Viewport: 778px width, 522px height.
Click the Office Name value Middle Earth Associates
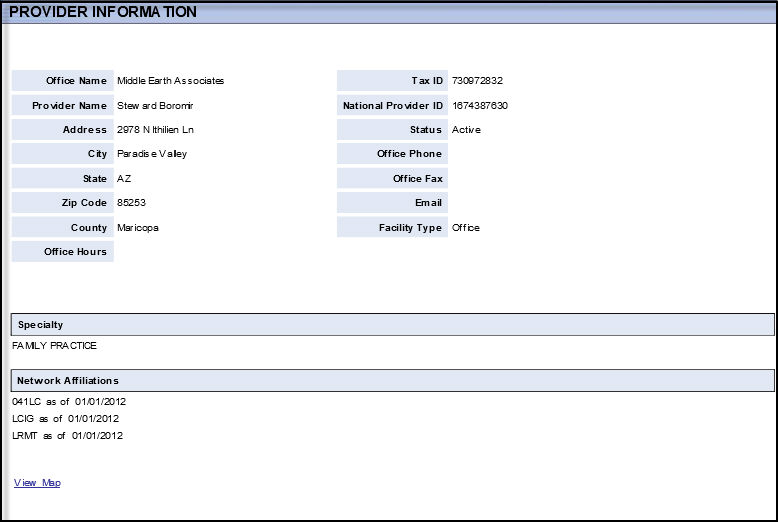[170, 81]
